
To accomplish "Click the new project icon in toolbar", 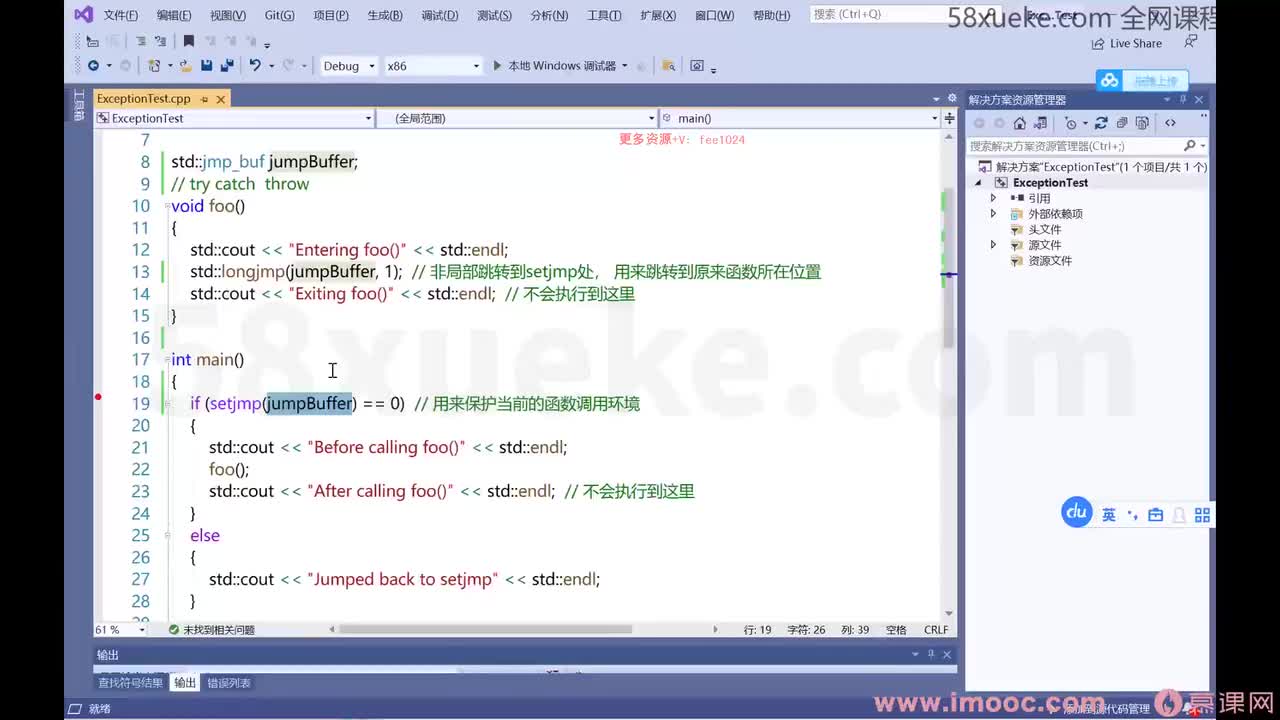I will (x=154, y=66).
